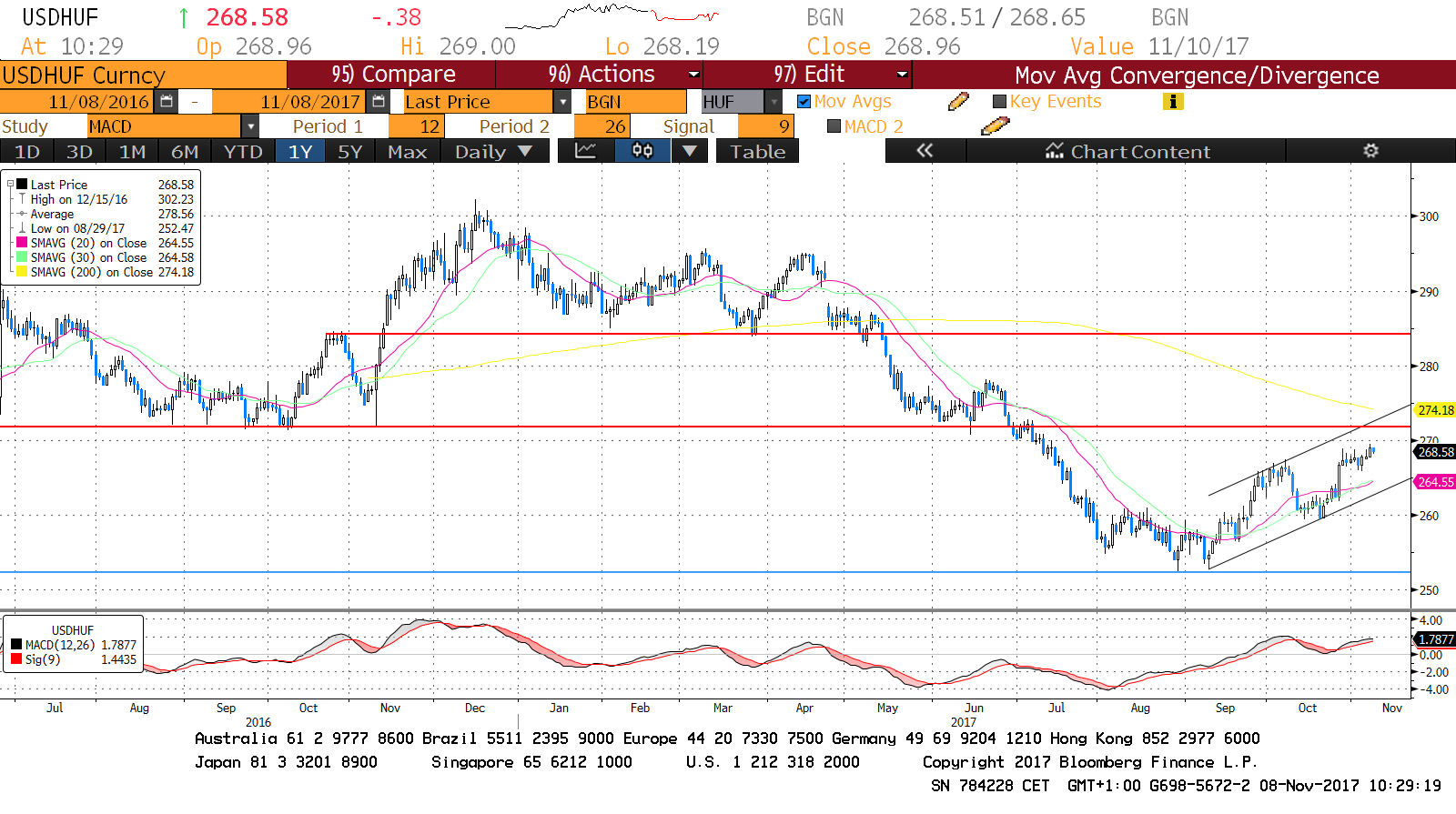Select the 3D range tab

pos(79,151)
